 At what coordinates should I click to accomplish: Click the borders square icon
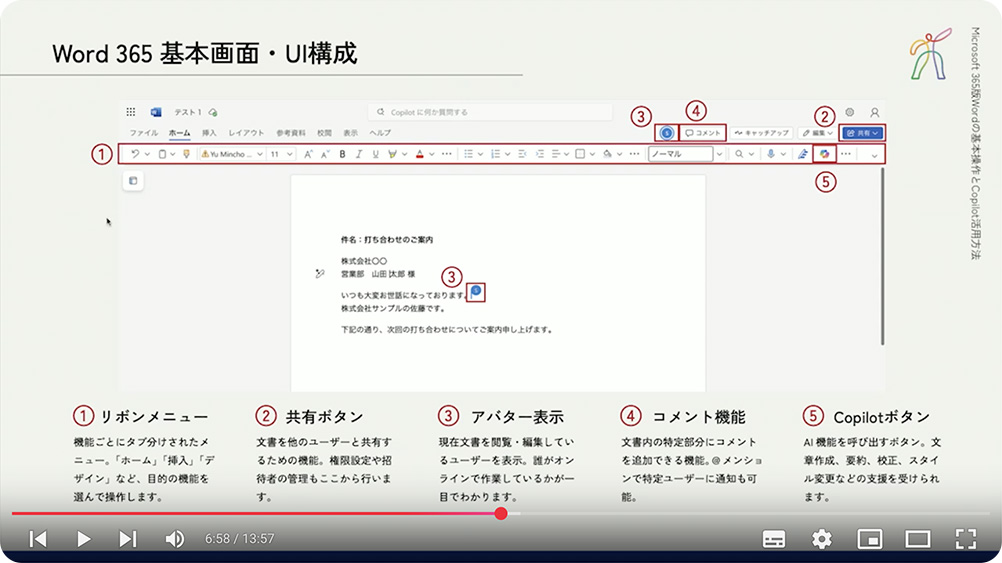[580, 154]
